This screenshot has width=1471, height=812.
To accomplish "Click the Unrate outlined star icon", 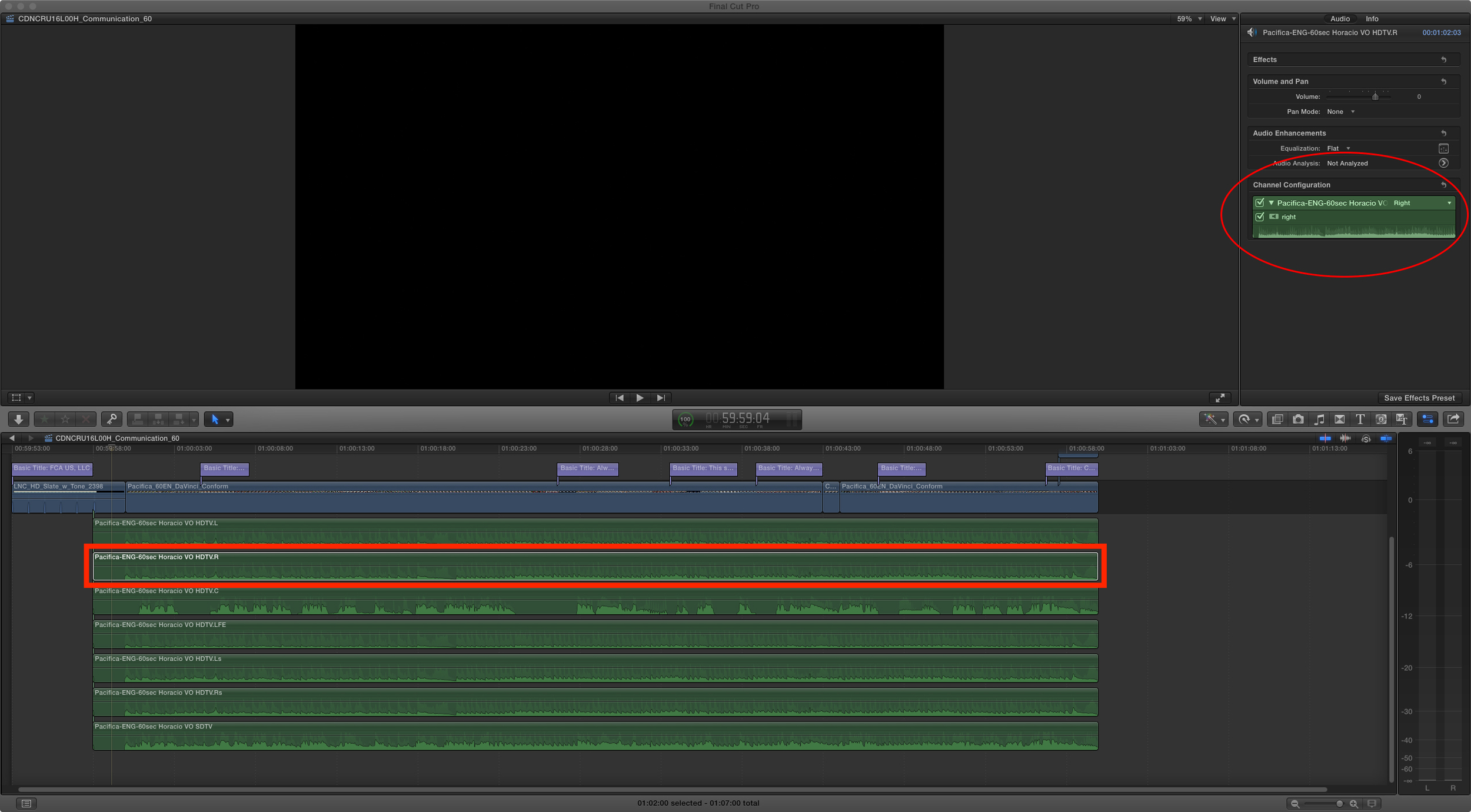I will click(x=65, y=420).
